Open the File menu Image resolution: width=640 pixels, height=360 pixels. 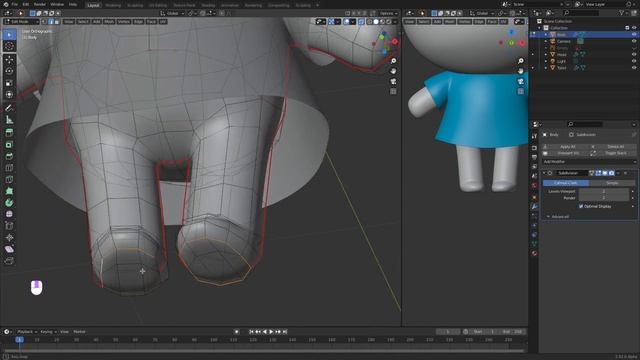click(x=15, y=4)
